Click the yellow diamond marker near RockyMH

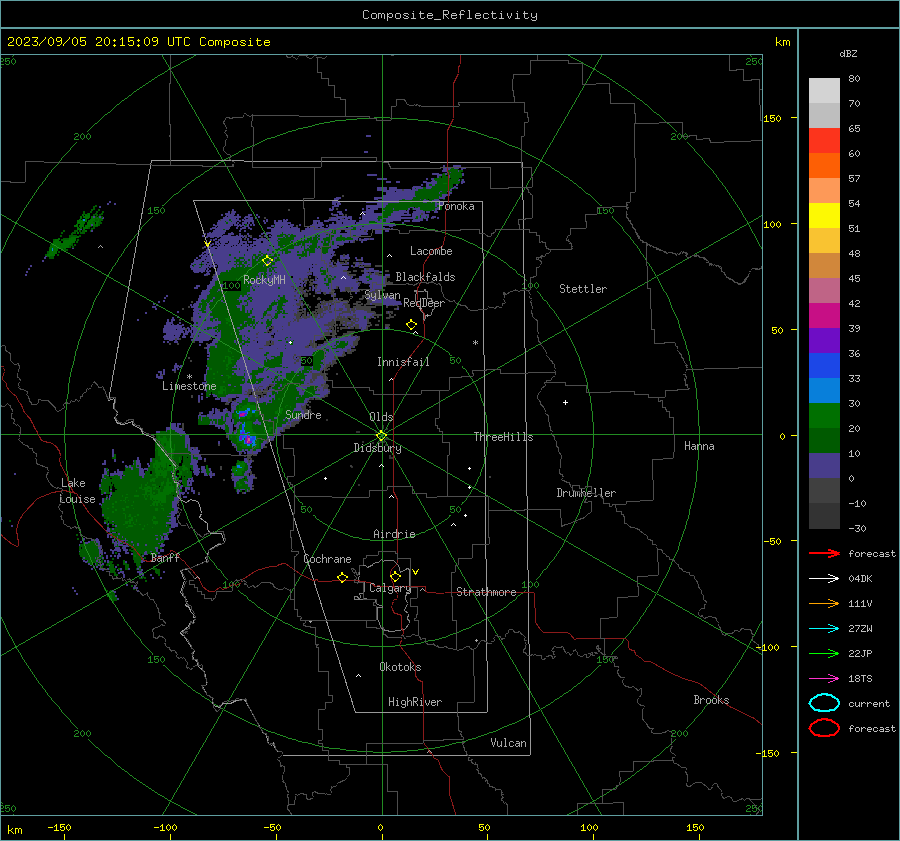pyautogui.click(x=267, y=261)
